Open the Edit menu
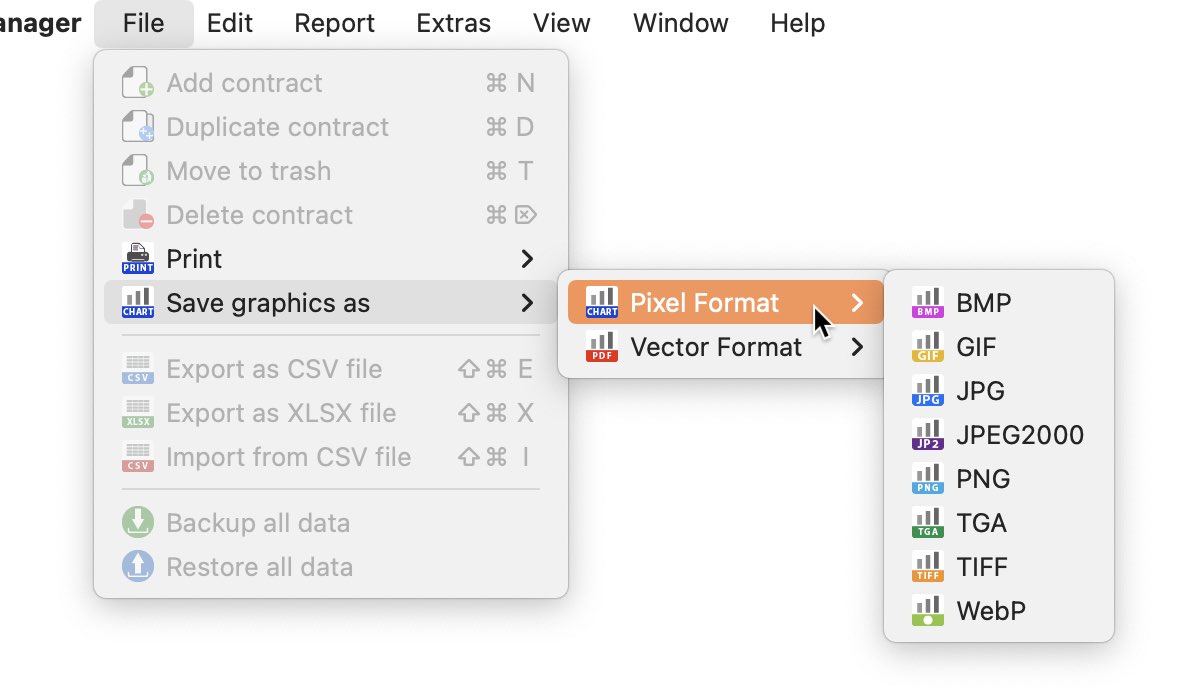The height and width of the screenshot is (700, 1200). tap(230, 23)
